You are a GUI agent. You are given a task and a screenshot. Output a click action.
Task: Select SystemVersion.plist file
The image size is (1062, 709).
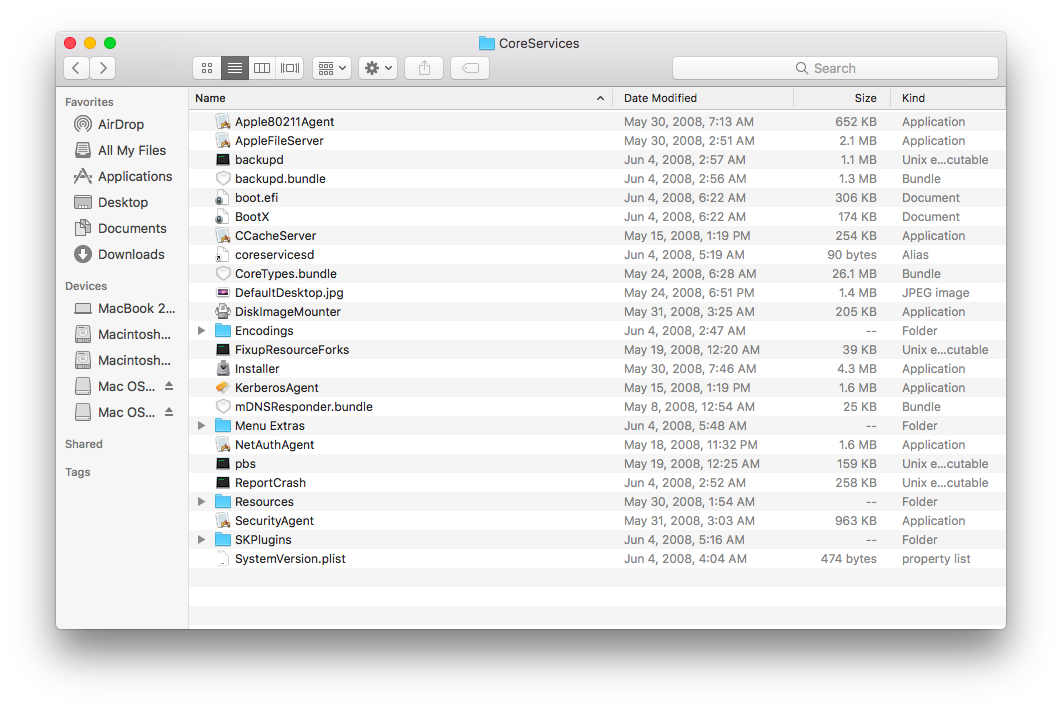point(597,559)
